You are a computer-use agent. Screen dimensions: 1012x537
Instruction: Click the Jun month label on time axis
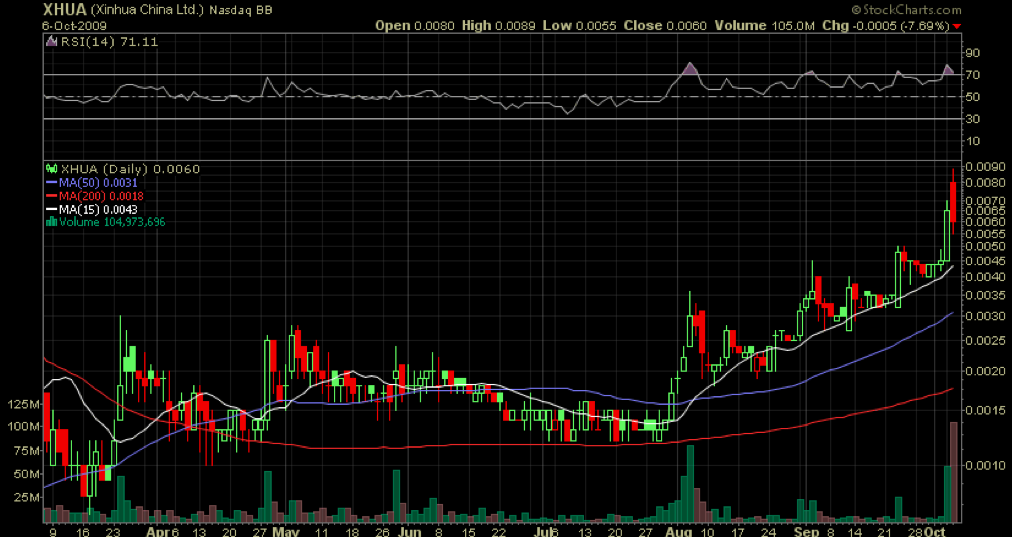click(x=409, y=532)
